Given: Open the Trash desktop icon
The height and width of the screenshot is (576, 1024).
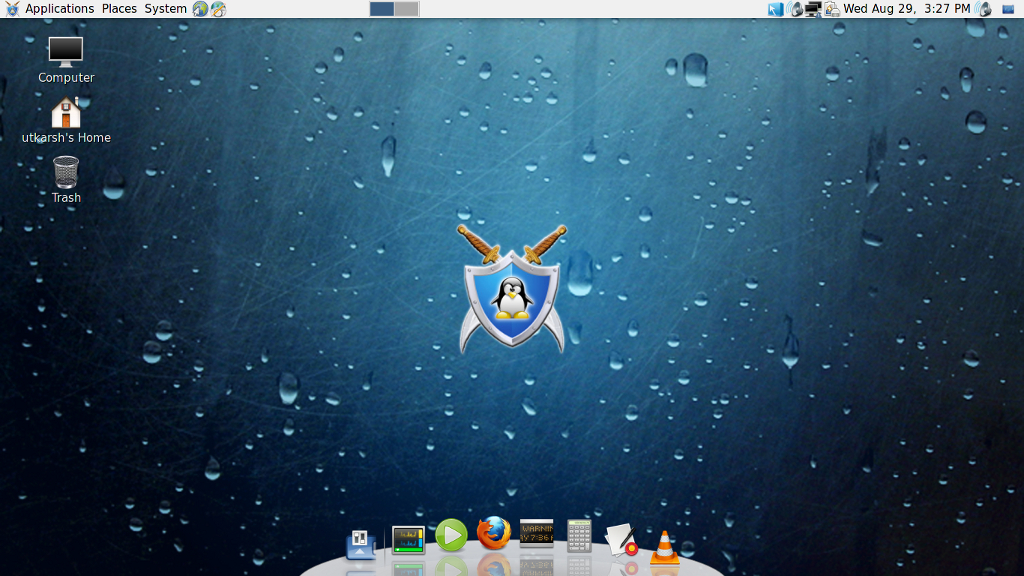Looking at the screenshot, I should pyautogui.click(x=66, y=172).
